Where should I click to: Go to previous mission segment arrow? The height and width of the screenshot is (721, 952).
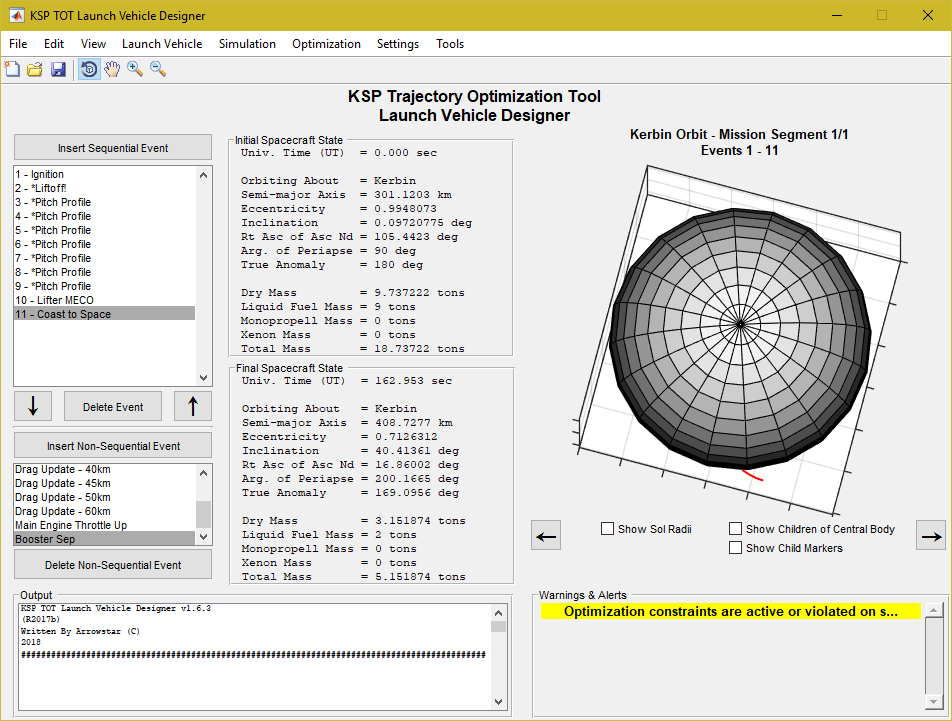pos(546,536)
